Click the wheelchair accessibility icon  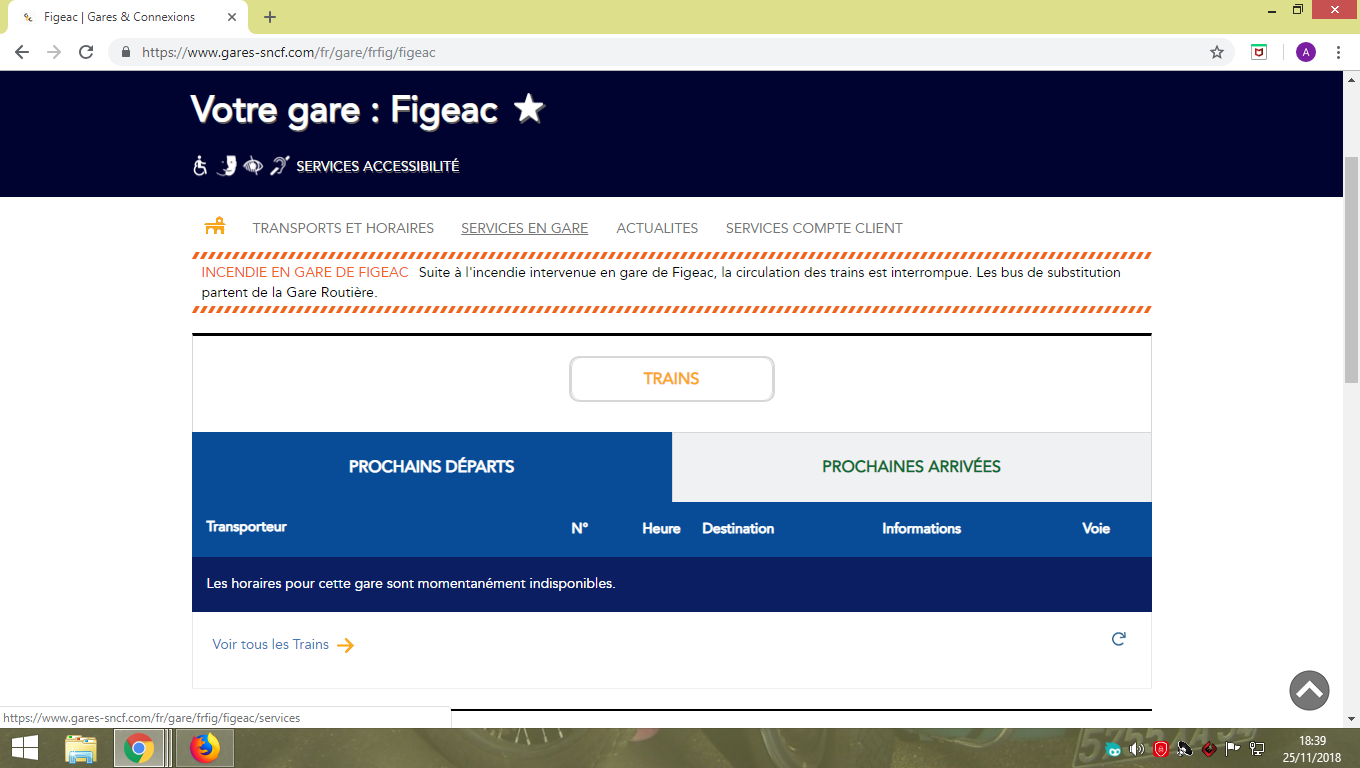tap(200, 166)
